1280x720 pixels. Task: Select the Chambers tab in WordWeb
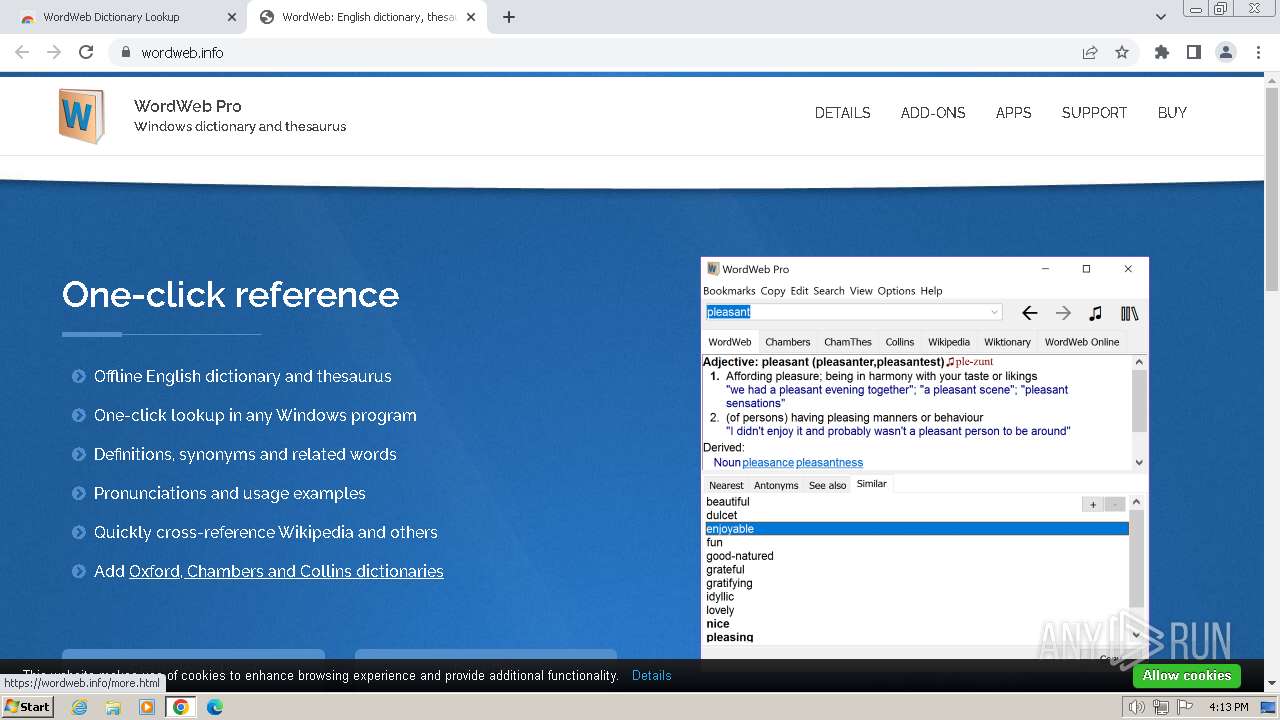click(x=787, y=342)
